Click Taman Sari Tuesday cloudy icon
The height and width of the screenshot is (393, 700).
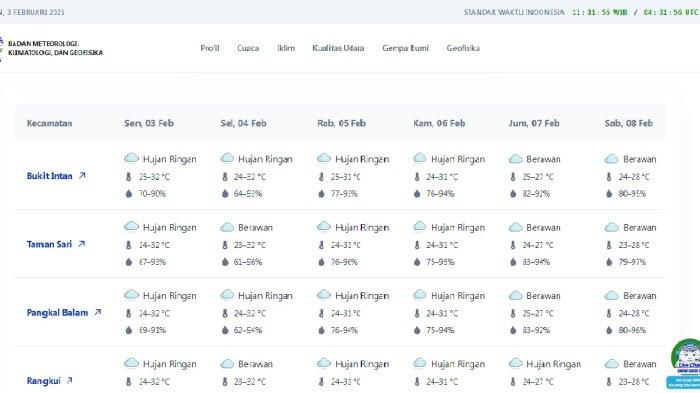click(227, 227)
